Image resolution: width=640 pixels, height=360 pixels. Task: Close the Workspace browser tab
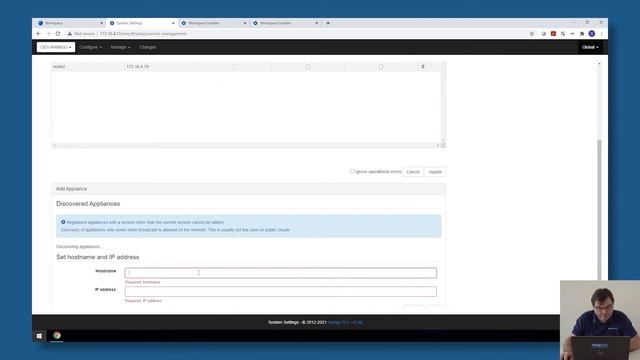[102, 23]
